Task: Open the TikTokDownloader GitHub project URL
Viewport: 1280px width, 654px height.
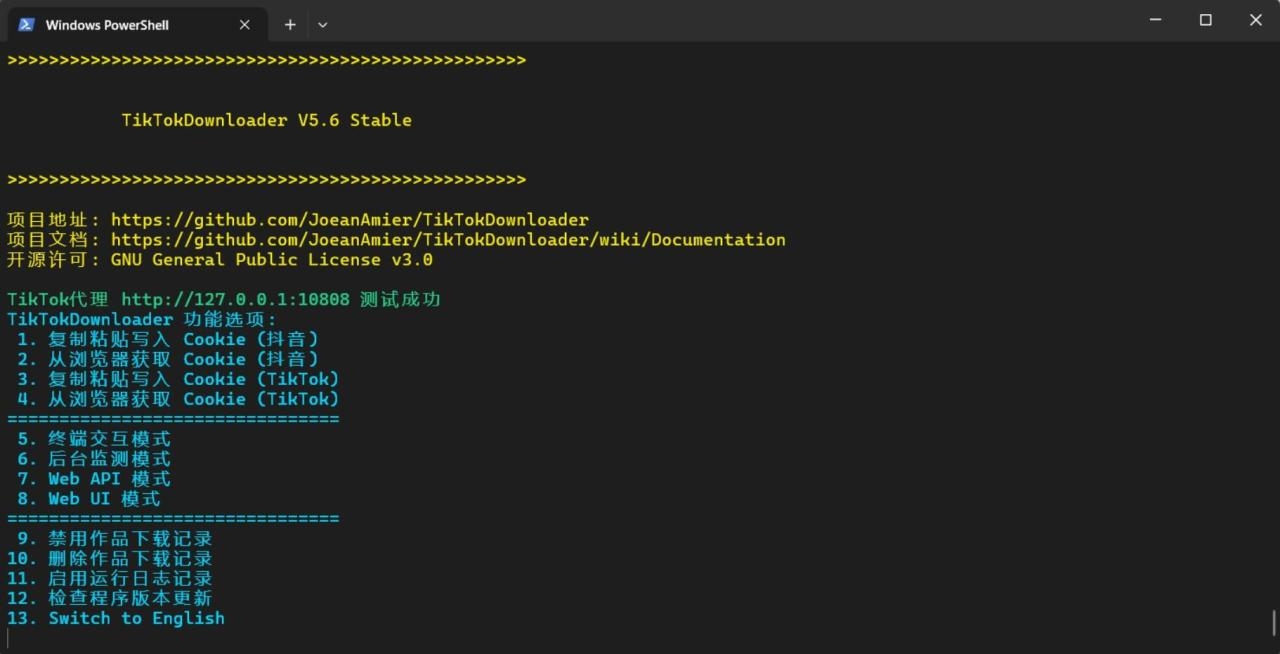Action: 350,220
